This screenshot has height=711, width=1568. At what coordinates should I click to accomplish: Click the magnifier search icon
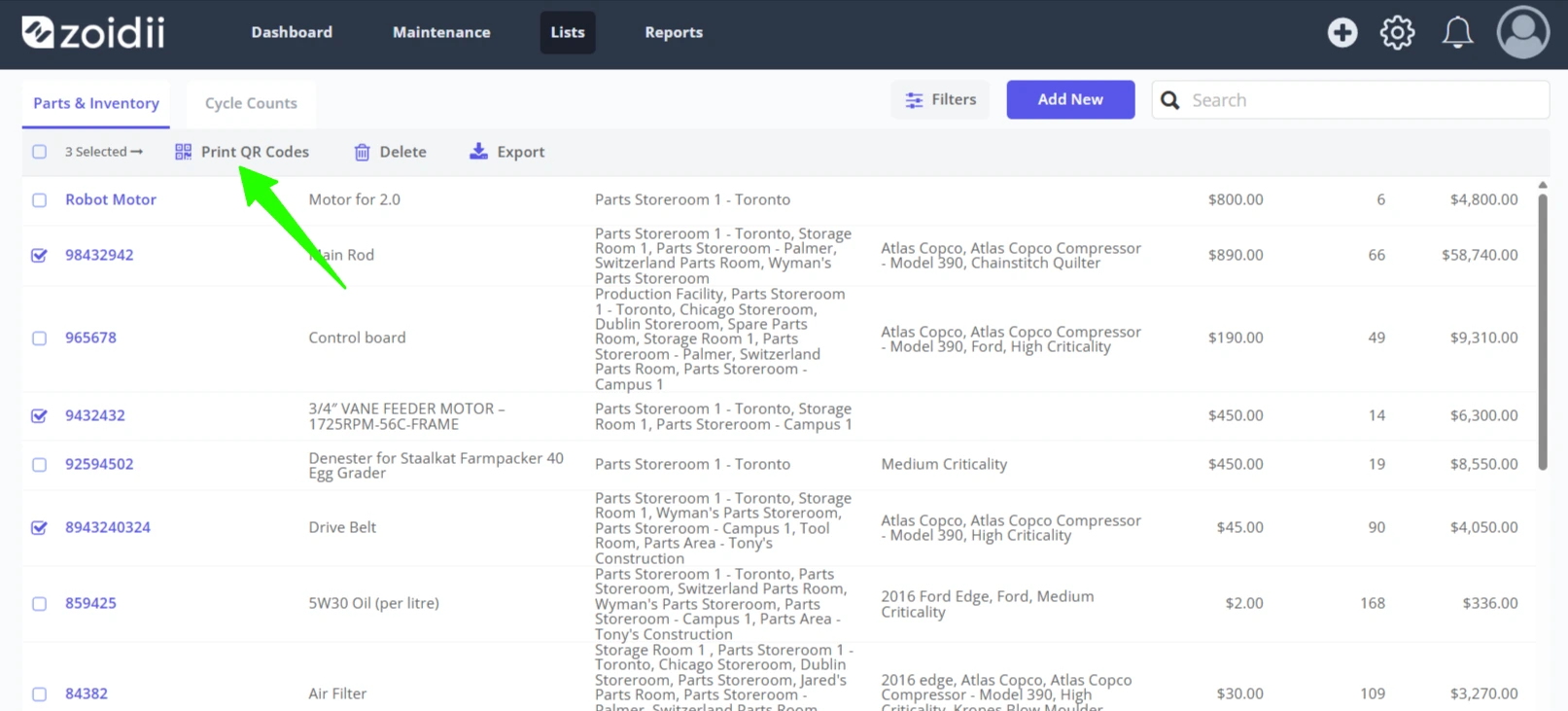(x=1170, y=100)
